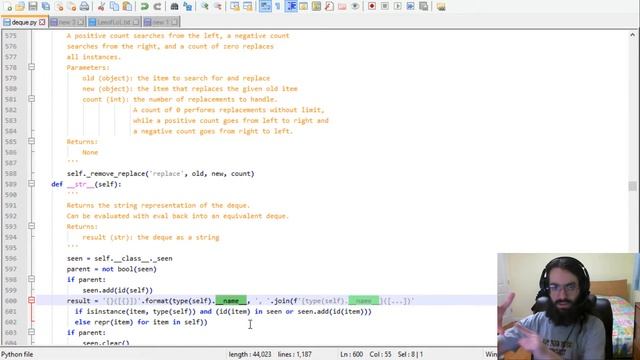Save all open files
Image resolution: width=640 pixels, height=360 pixels.
[46, 6]
